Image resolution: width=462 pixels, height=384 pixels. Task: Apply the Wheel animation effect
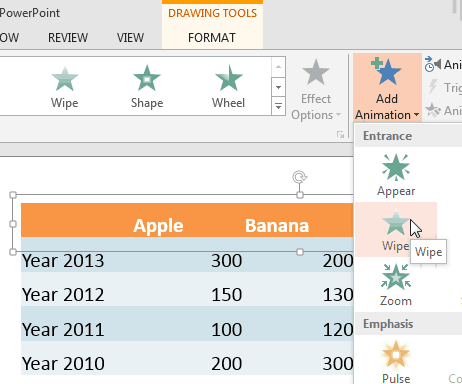229,87
